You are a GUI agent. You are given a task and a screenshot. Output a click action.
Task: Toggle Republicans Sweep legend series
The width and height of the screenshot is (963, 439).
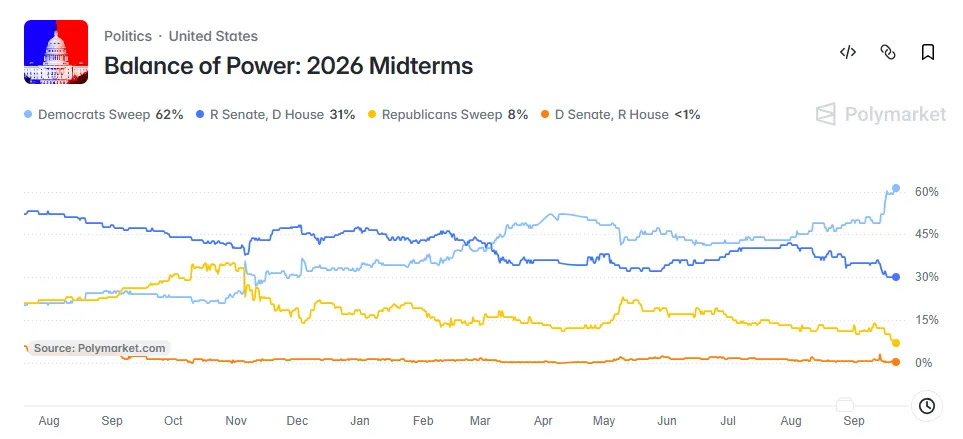pyautogui.click(x=448, y=114)
